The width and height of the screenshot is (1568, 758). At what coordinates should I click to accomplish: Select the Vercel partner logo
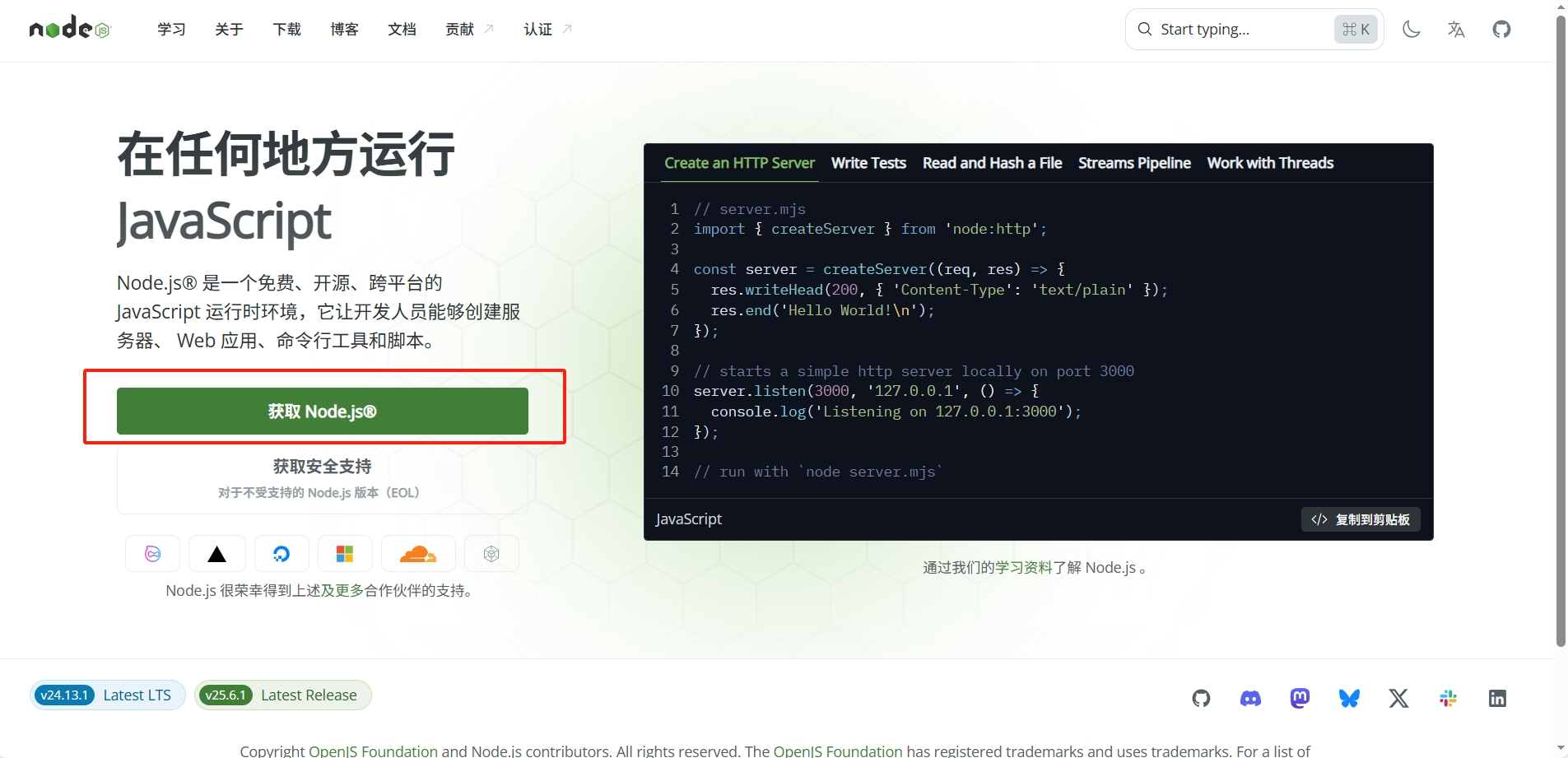pos(216,553)
